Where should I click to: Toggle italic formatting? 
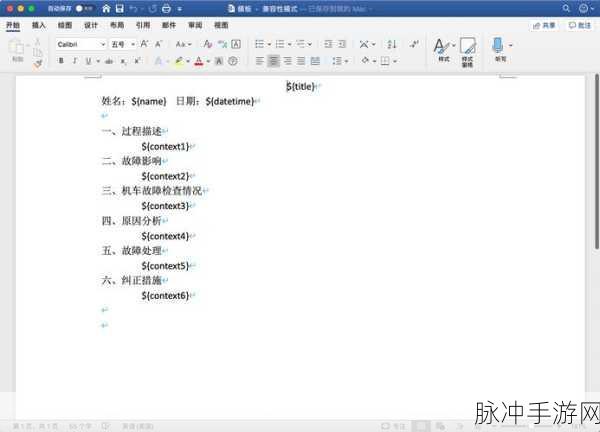(x=75, y=61)
